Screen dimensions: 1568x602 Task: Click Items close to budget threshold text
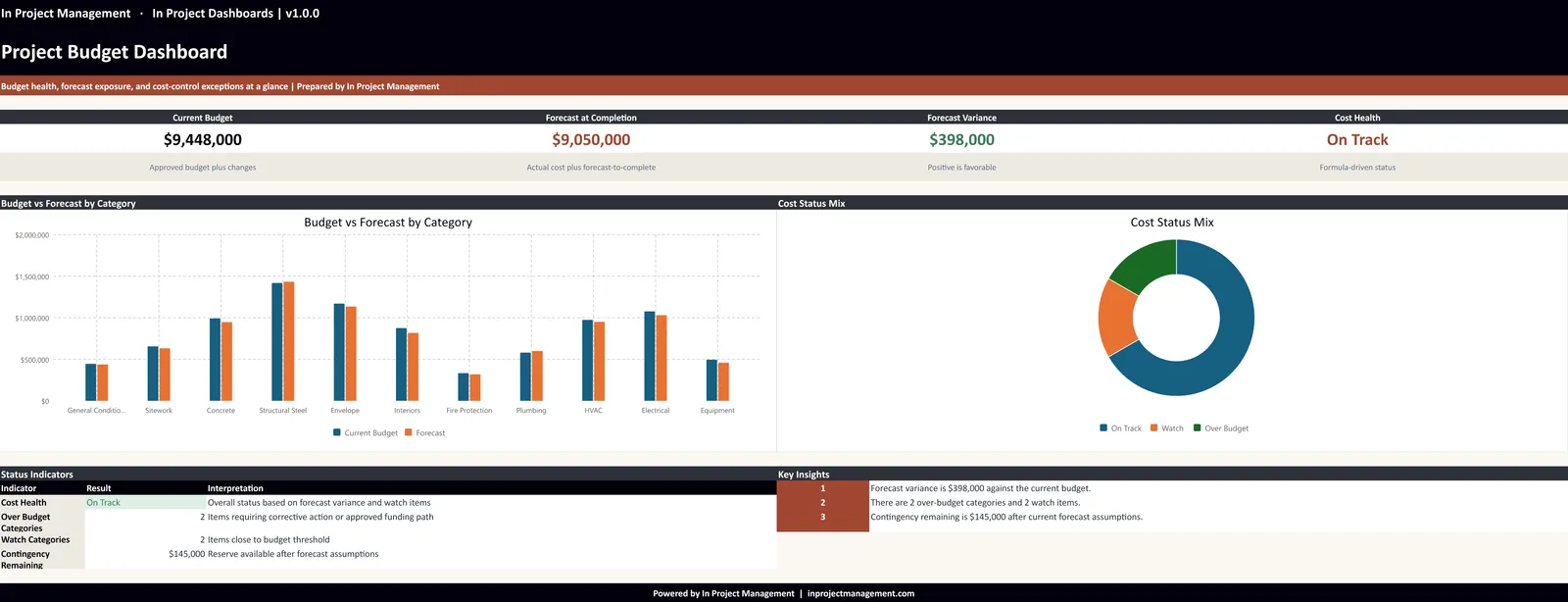click(269, 540)
